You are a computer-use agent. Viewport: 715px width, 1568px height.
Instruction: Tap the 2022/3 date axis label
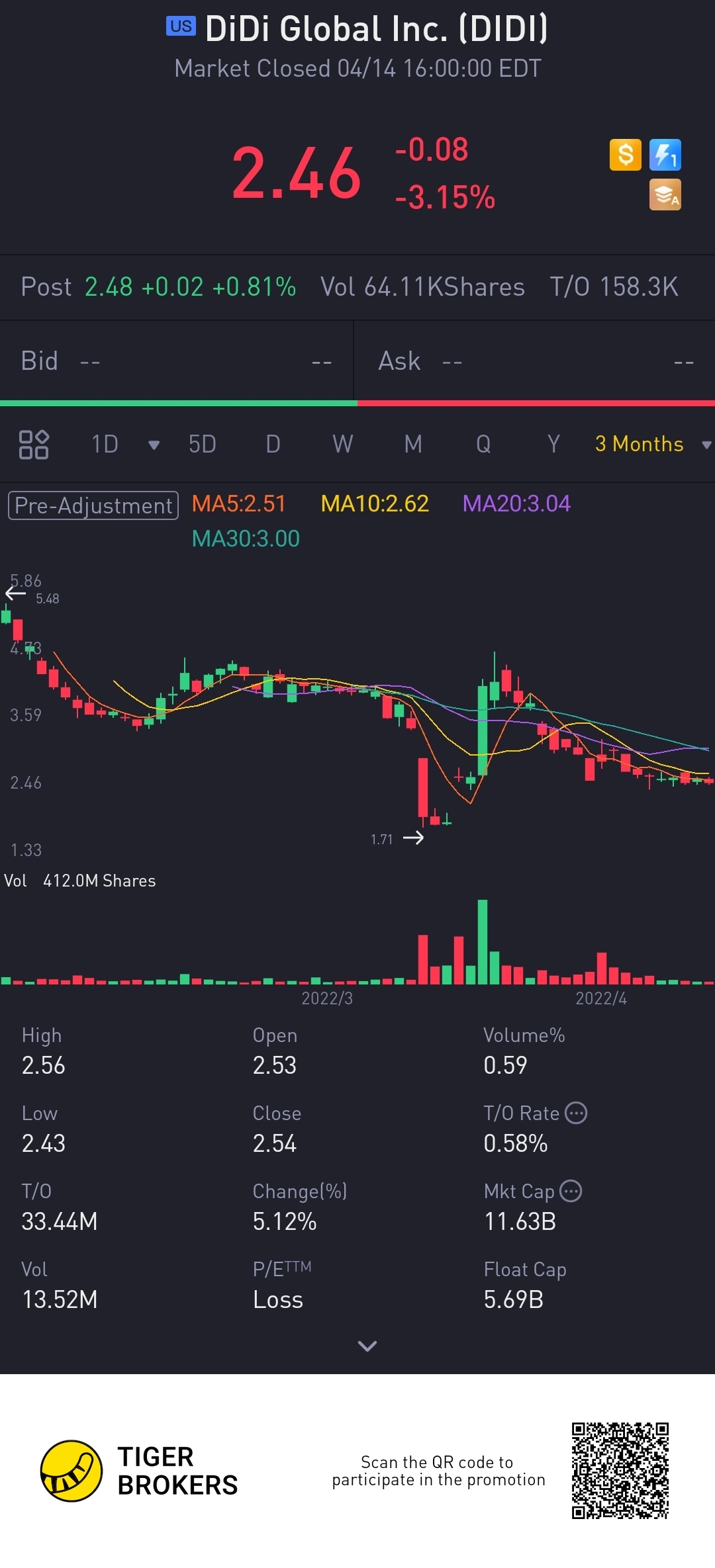tap(327, 998)
